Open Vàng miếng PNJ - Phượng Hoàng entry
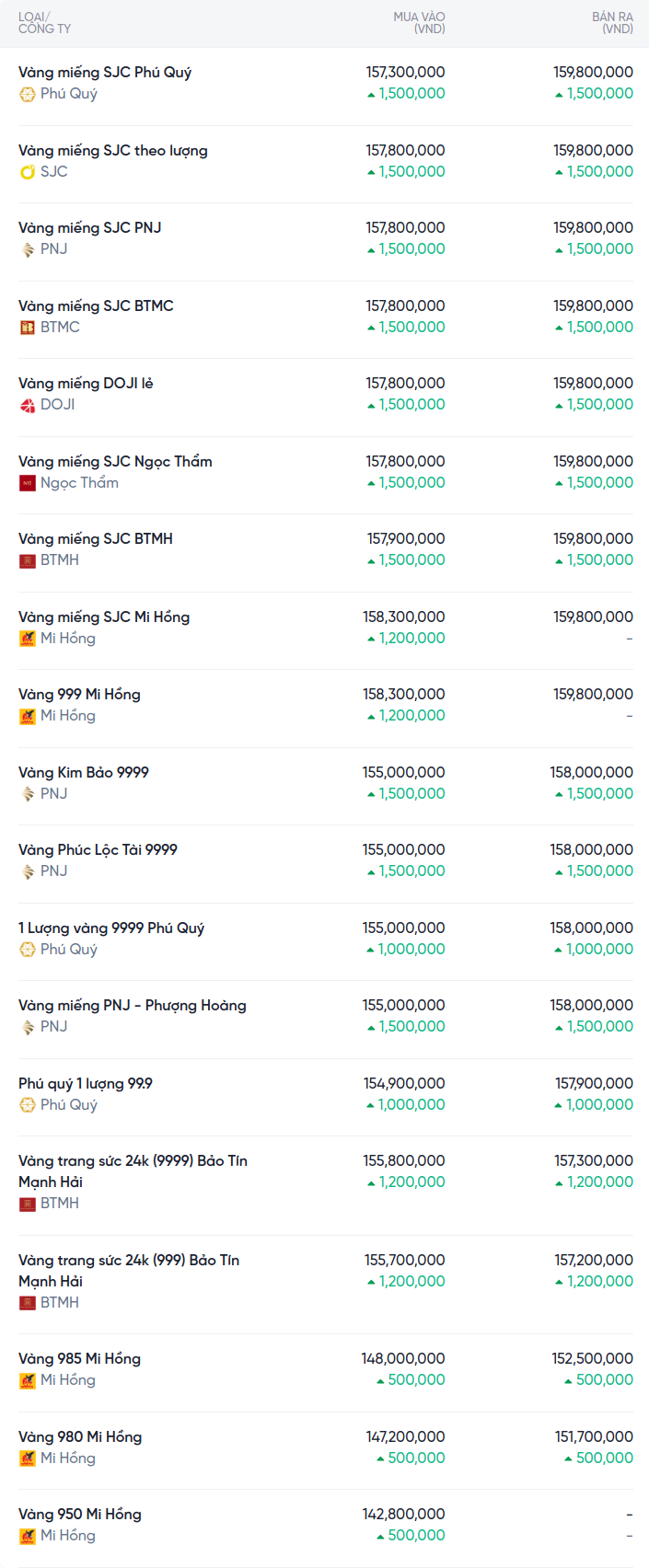 click(x=132, y=1006)
